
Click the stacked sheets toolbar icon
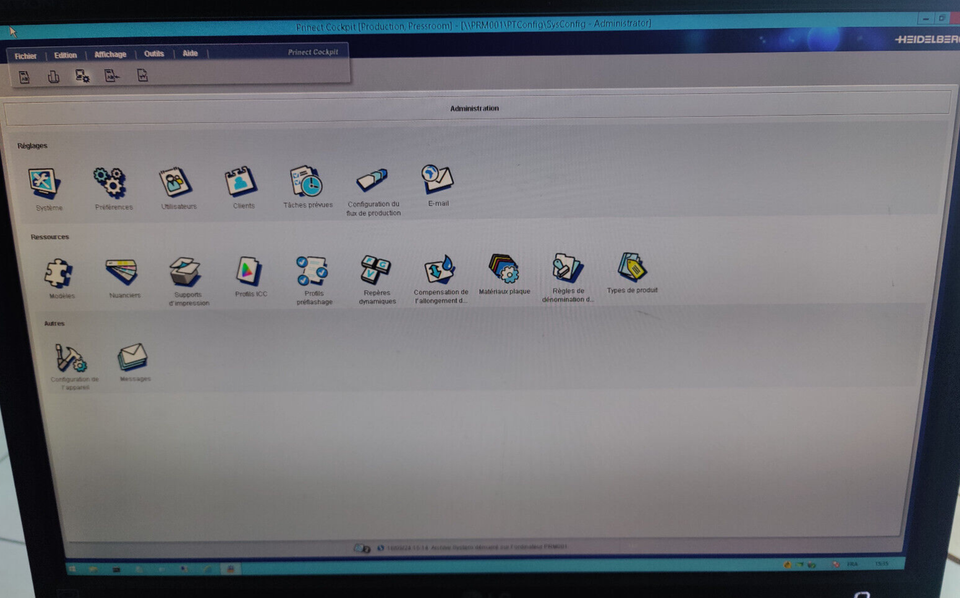pyautogui.click(x=53, y=77)
